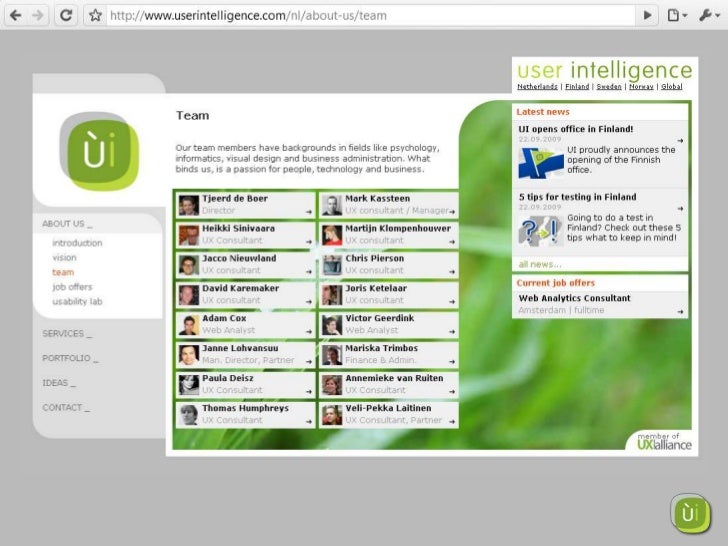The image size is (728, 546).
Task: Click Tjeerd de Boer's photo
Action: (x=188, y=205)
